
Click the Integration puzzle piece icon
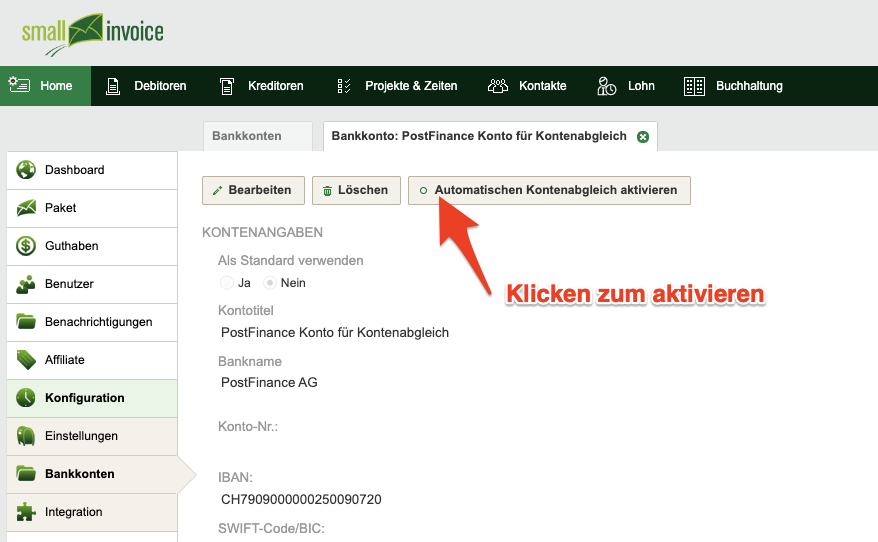26,512
